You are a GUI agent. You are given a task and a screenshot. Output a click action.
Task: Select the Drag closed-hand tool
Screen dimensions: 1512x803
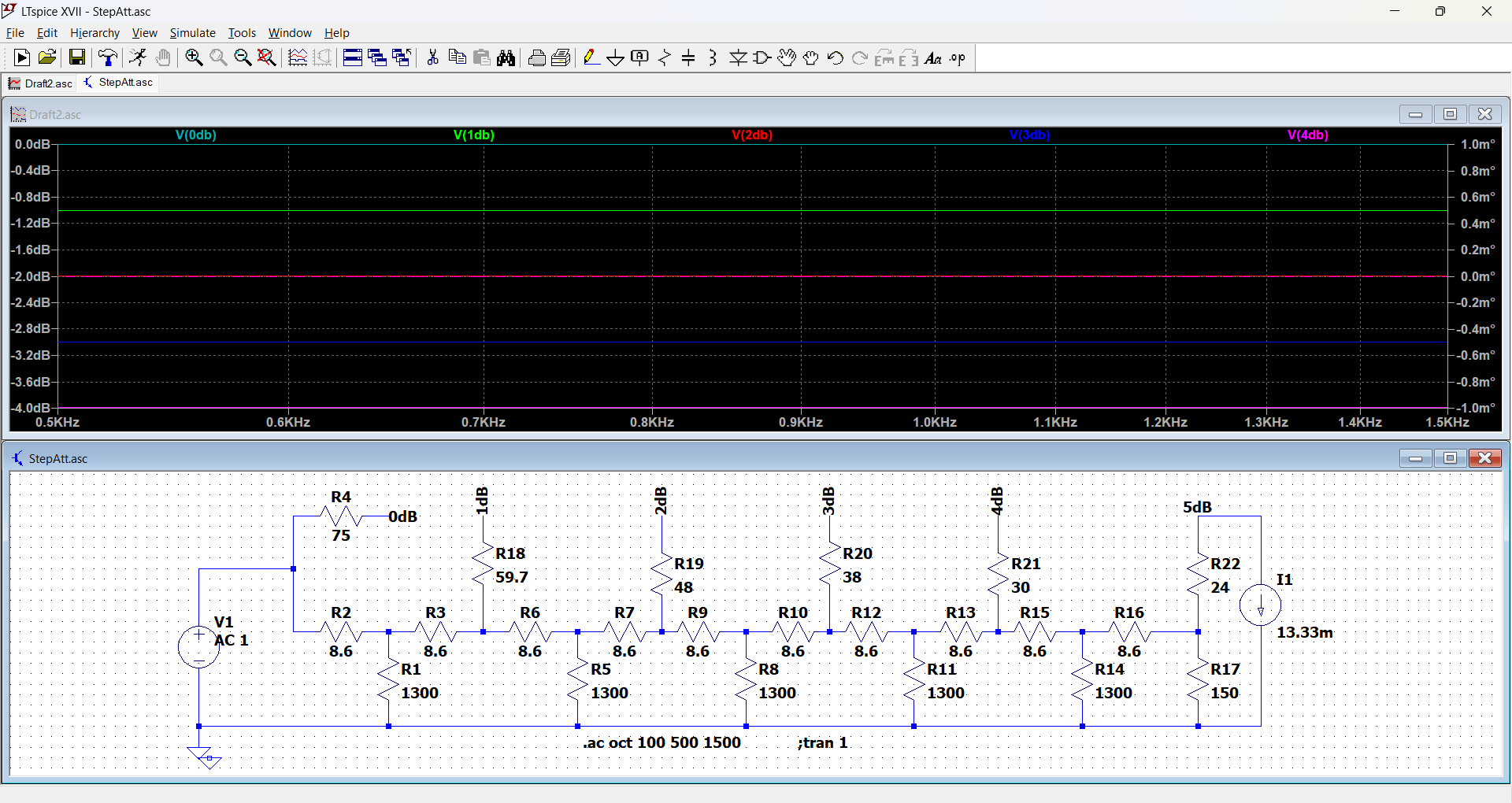point(811,57)
